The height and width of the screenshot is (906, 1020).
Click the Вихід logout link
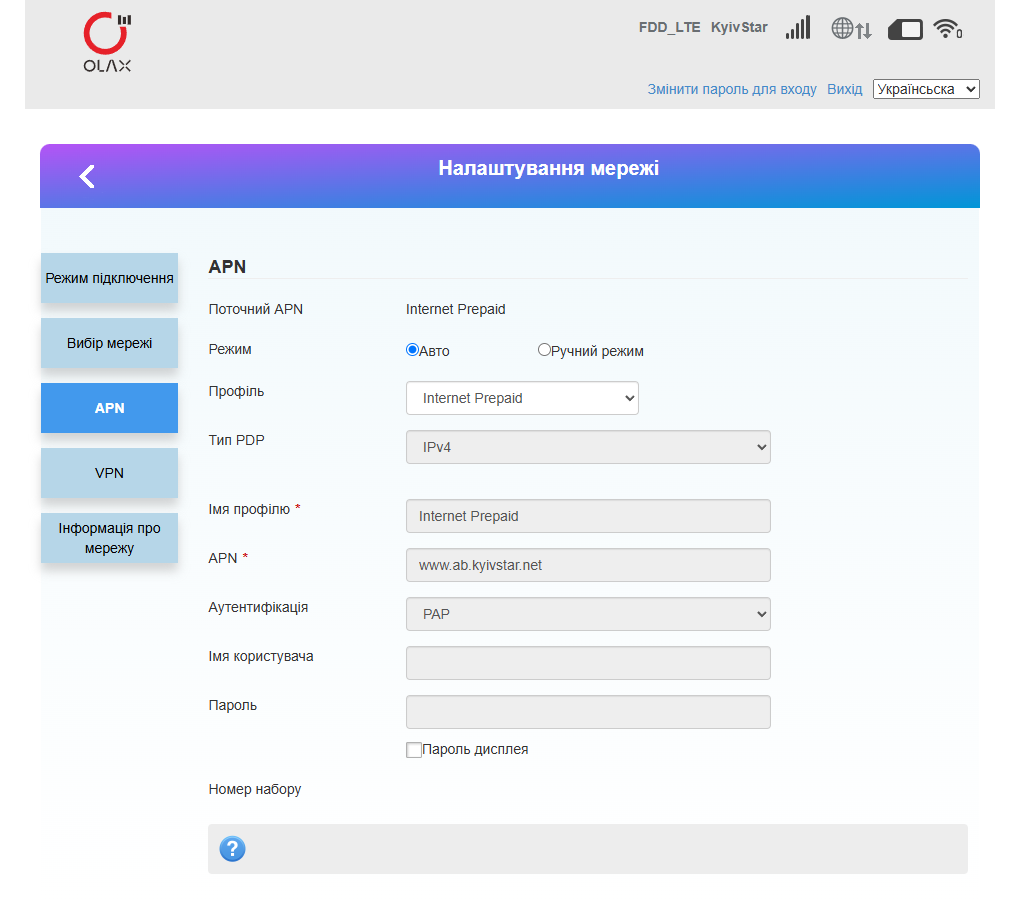(844, 89)
